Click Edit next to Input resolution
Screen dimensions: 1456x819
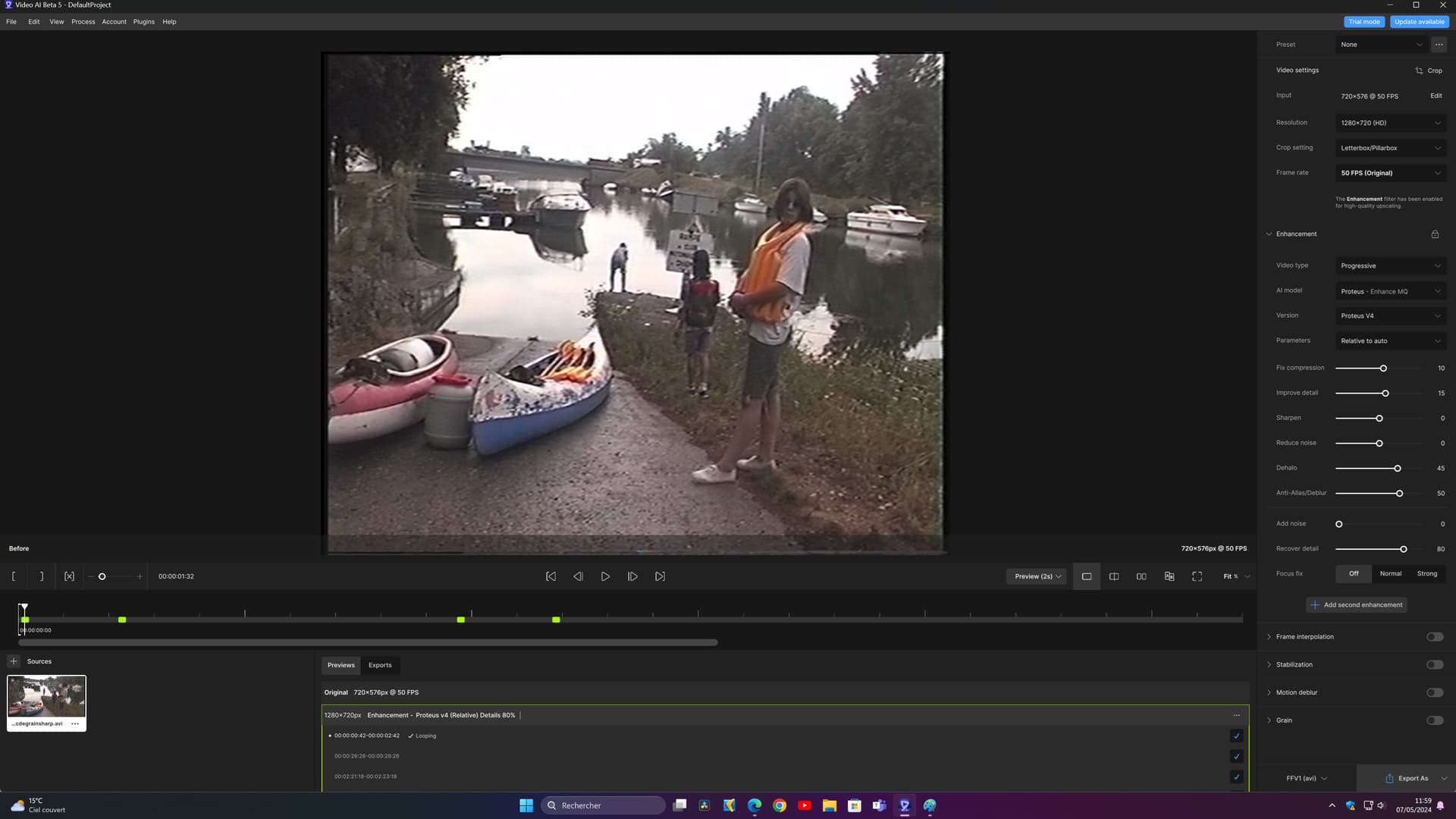(x=1436, y=96)
